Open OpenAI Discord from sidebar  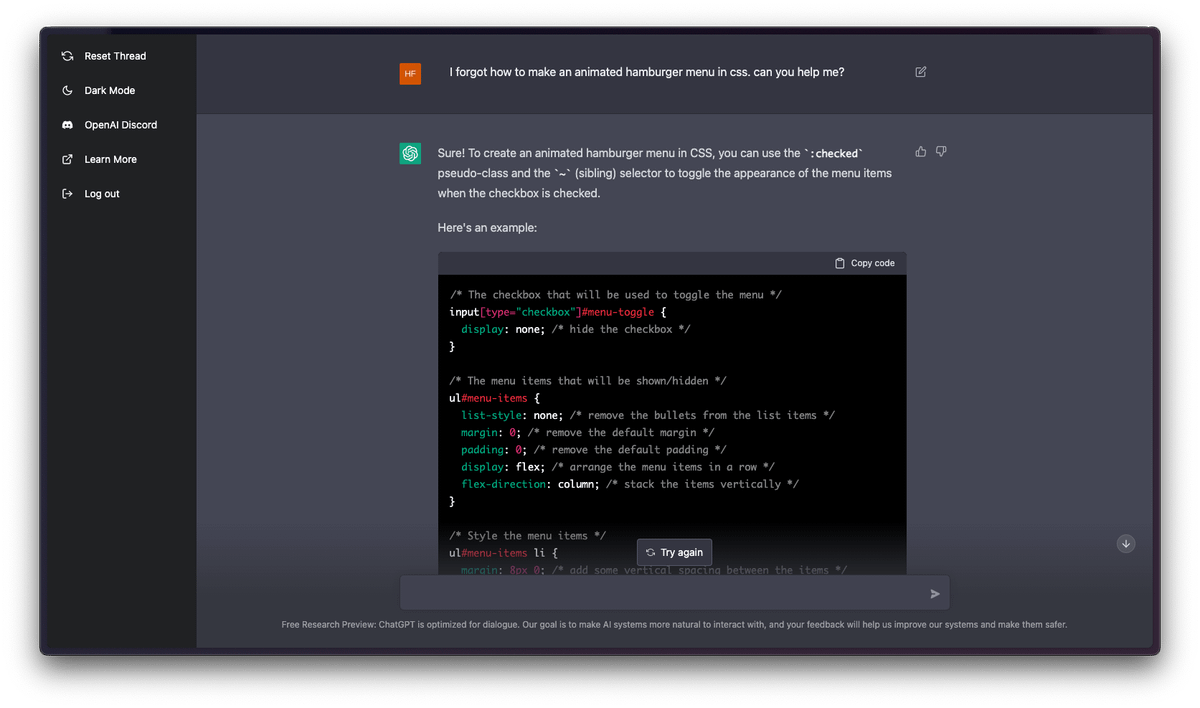point(120,125)
